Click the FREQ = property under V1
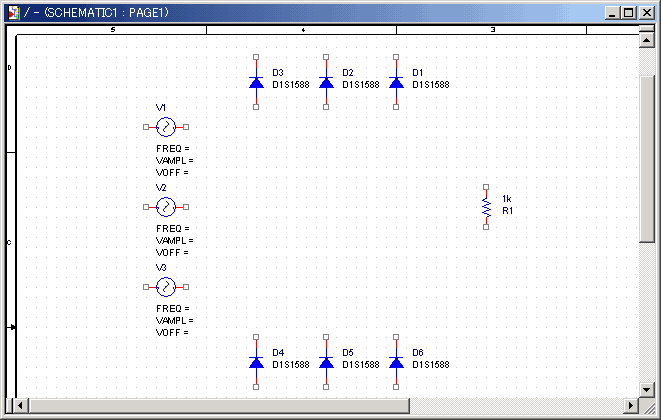661x420 pixels. click(x=173, y=148)
